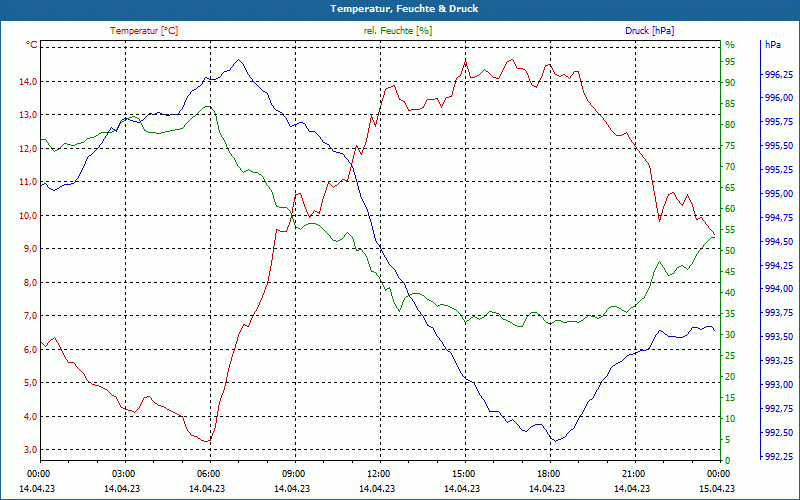Image resolution: width=800 pixels, height=500 pixels.
Task: Click the green humidity tick value '75'
Action: [x=730, y=146]
